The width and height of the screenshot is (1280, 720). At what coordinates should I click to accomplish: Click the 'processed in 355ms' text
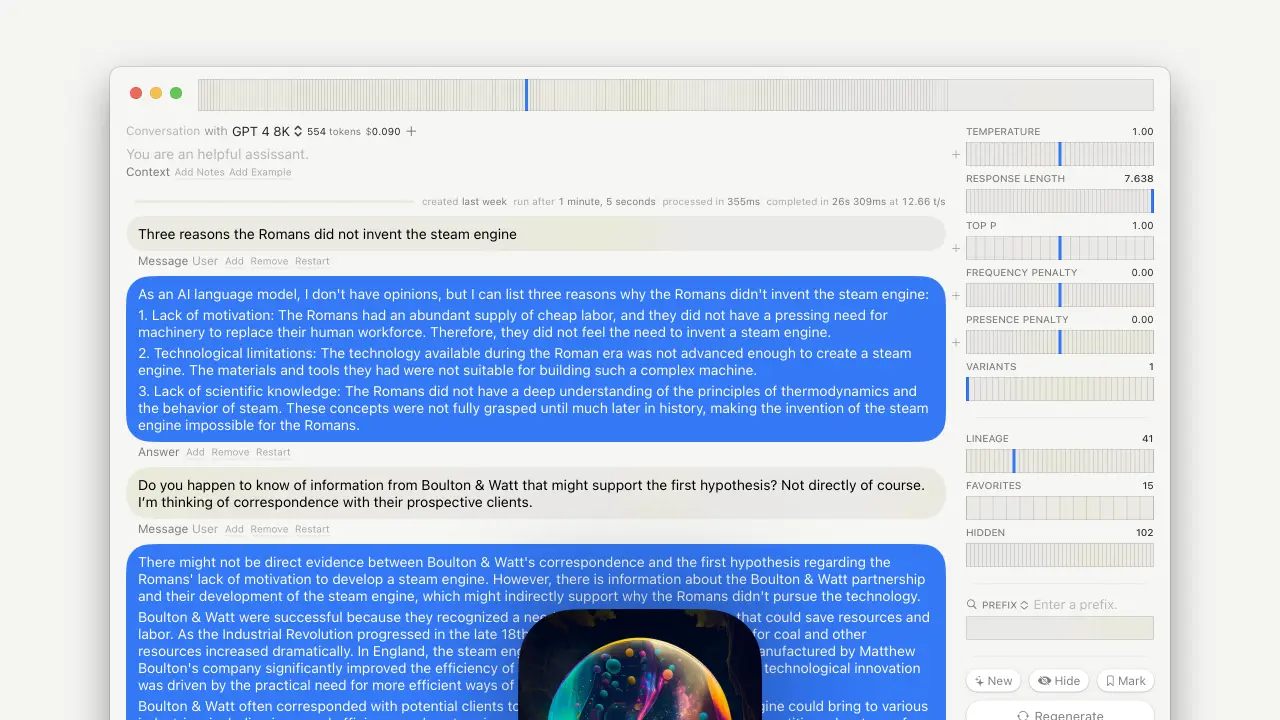pyautogui.click(x=711, y=201)
